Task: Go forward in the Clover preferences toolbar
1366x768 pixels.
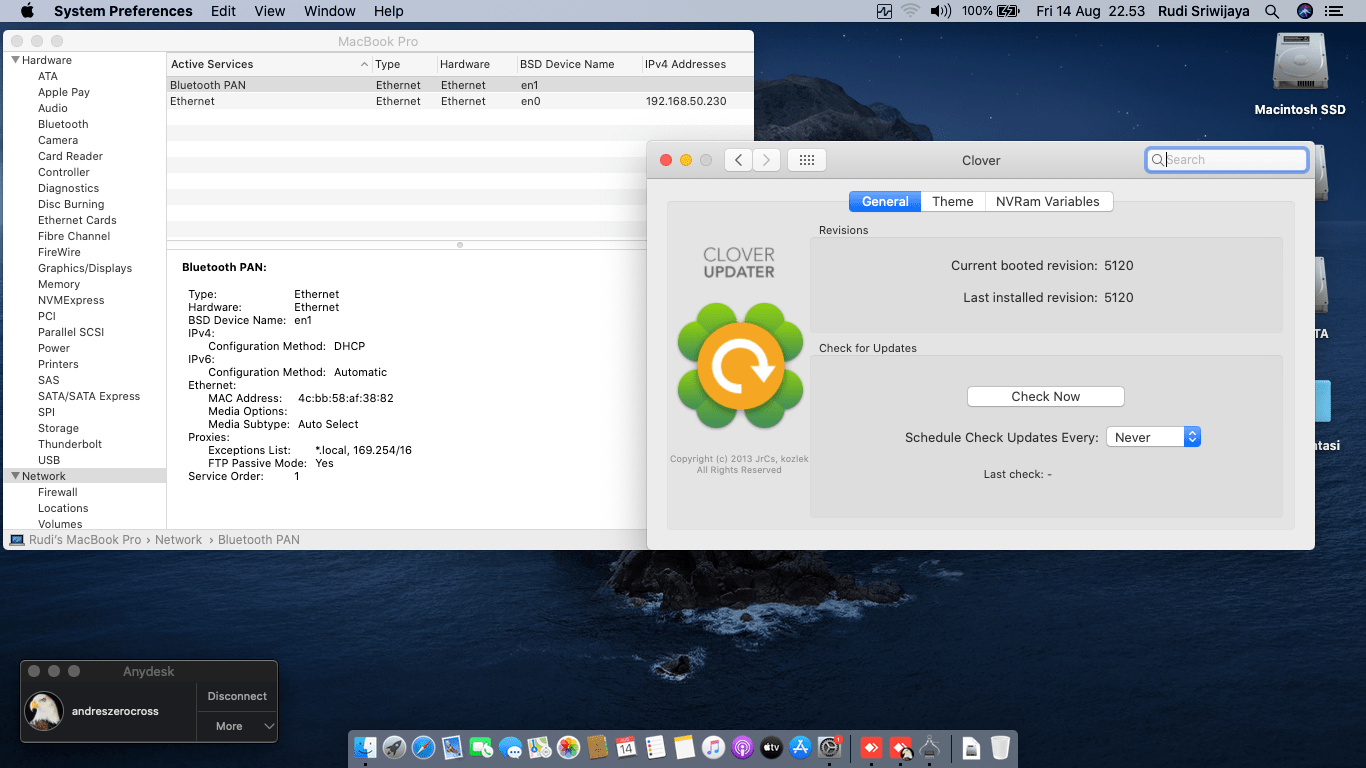Action: 767,160
